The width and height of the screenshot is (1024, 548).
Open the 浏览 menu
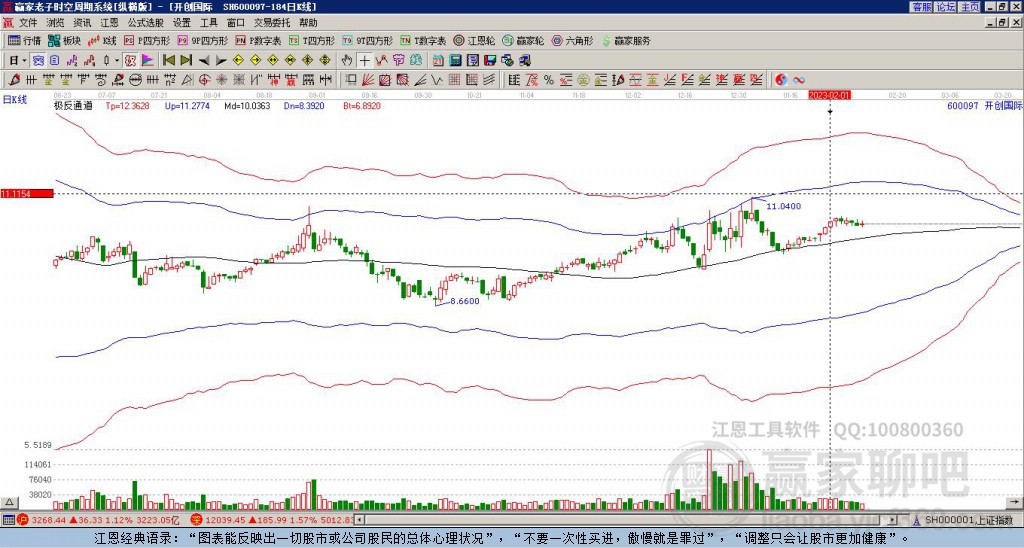[x=56, y=23]
